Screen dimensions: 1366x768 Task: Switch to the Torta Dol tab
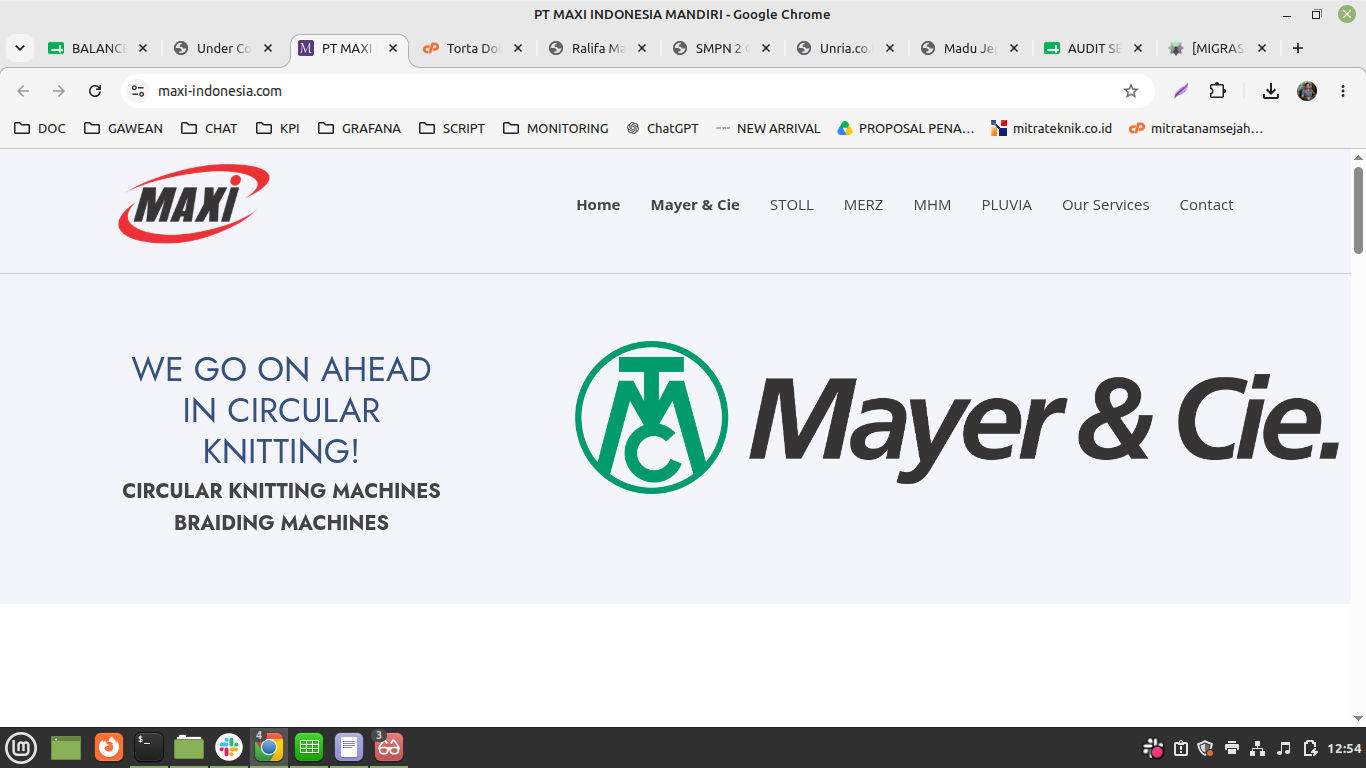471,48
